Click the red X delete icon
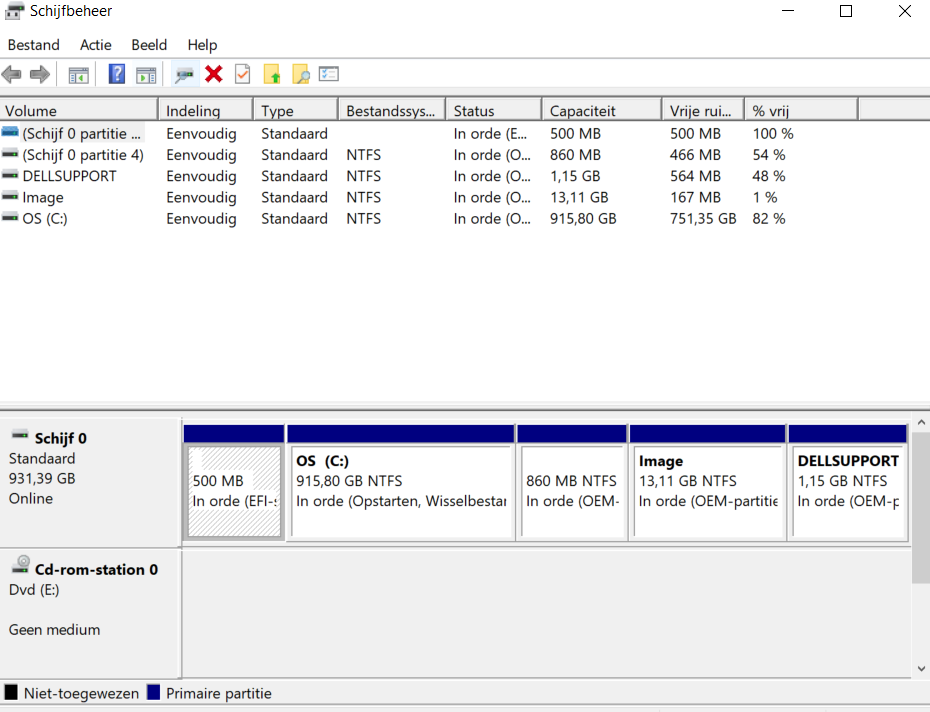Viewport: 930px width, 712px height. pyautogui.click(x=213, y=74)
